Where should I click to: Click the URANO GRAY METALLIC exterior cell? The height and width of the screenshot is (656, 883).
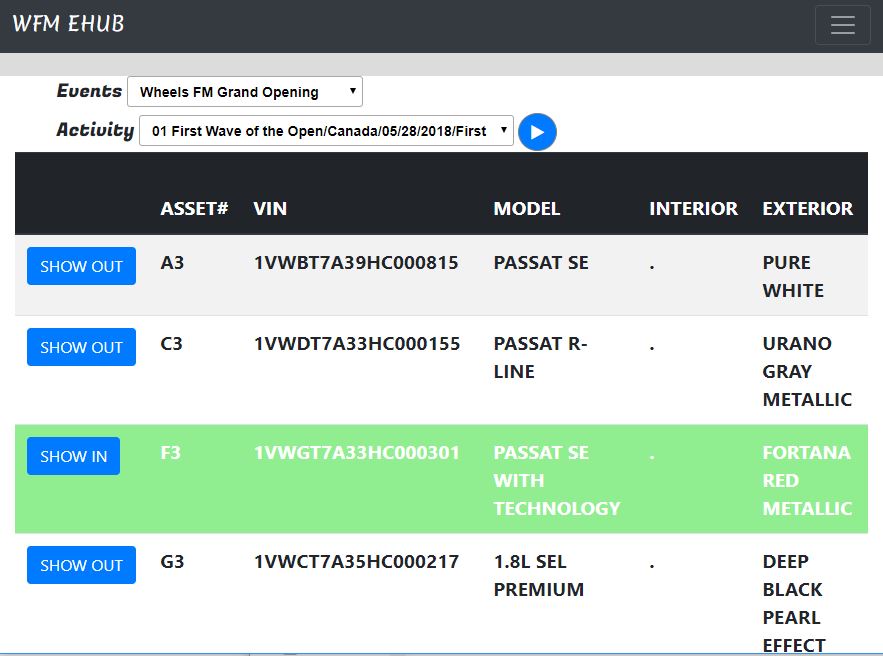click(807, 372)
